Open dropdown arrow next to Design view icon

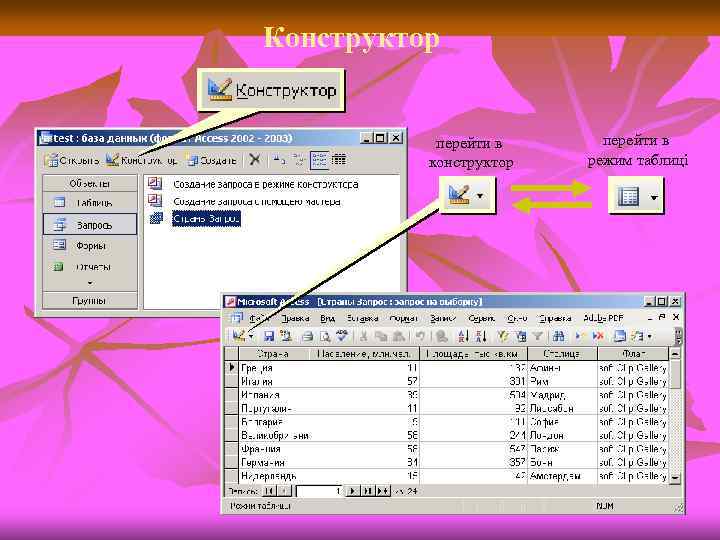[251, 337]
